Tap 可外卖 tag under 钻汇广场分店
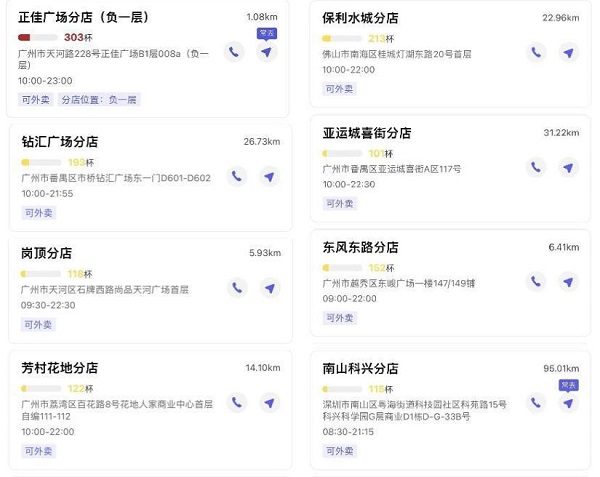This screenshot has height=477, width=600. point(39,212)
